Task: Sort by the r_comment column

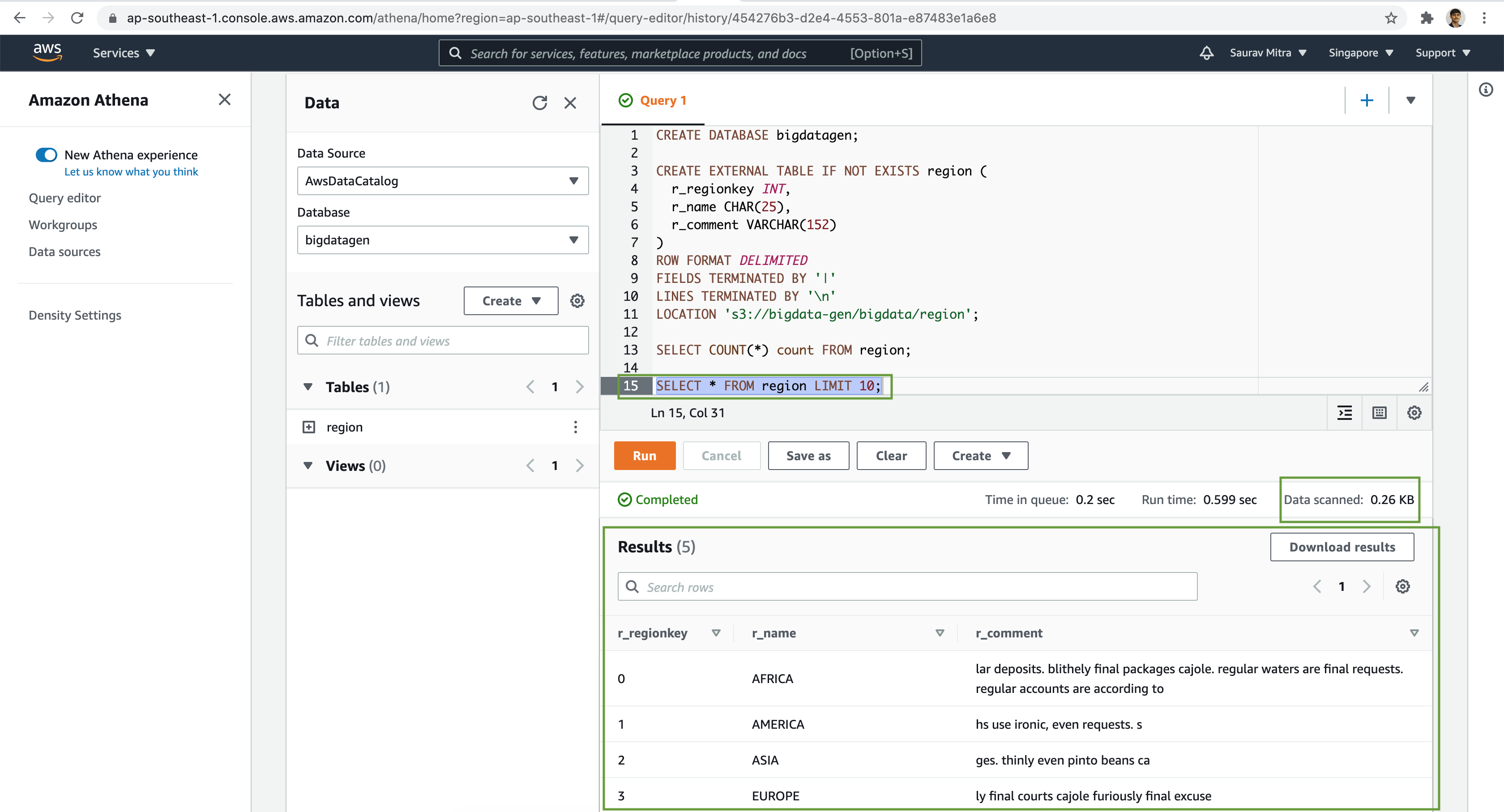Action: (x=1414, y=633)
